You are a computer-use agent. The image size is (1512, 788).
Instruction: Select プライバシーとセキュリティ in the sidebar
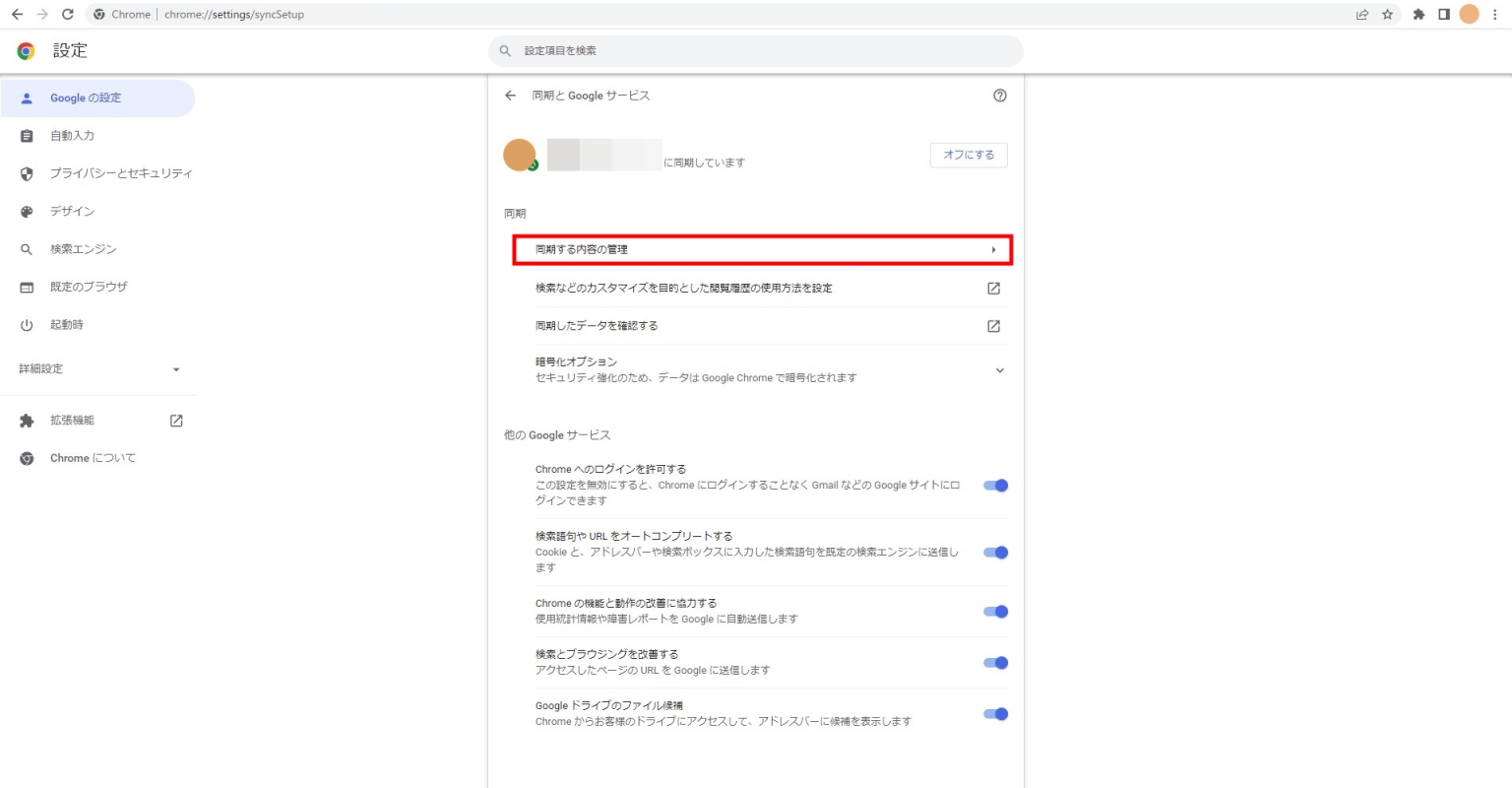(x=120, y=173)
